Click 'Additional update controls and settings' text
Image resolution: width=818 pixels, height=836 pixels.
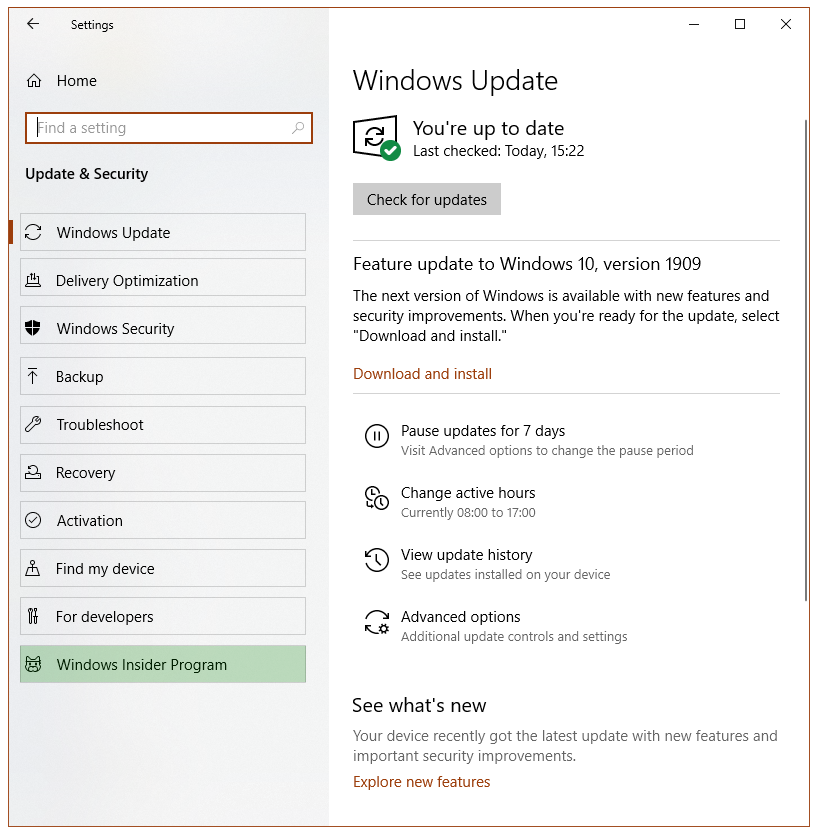[x=514, y=637]
